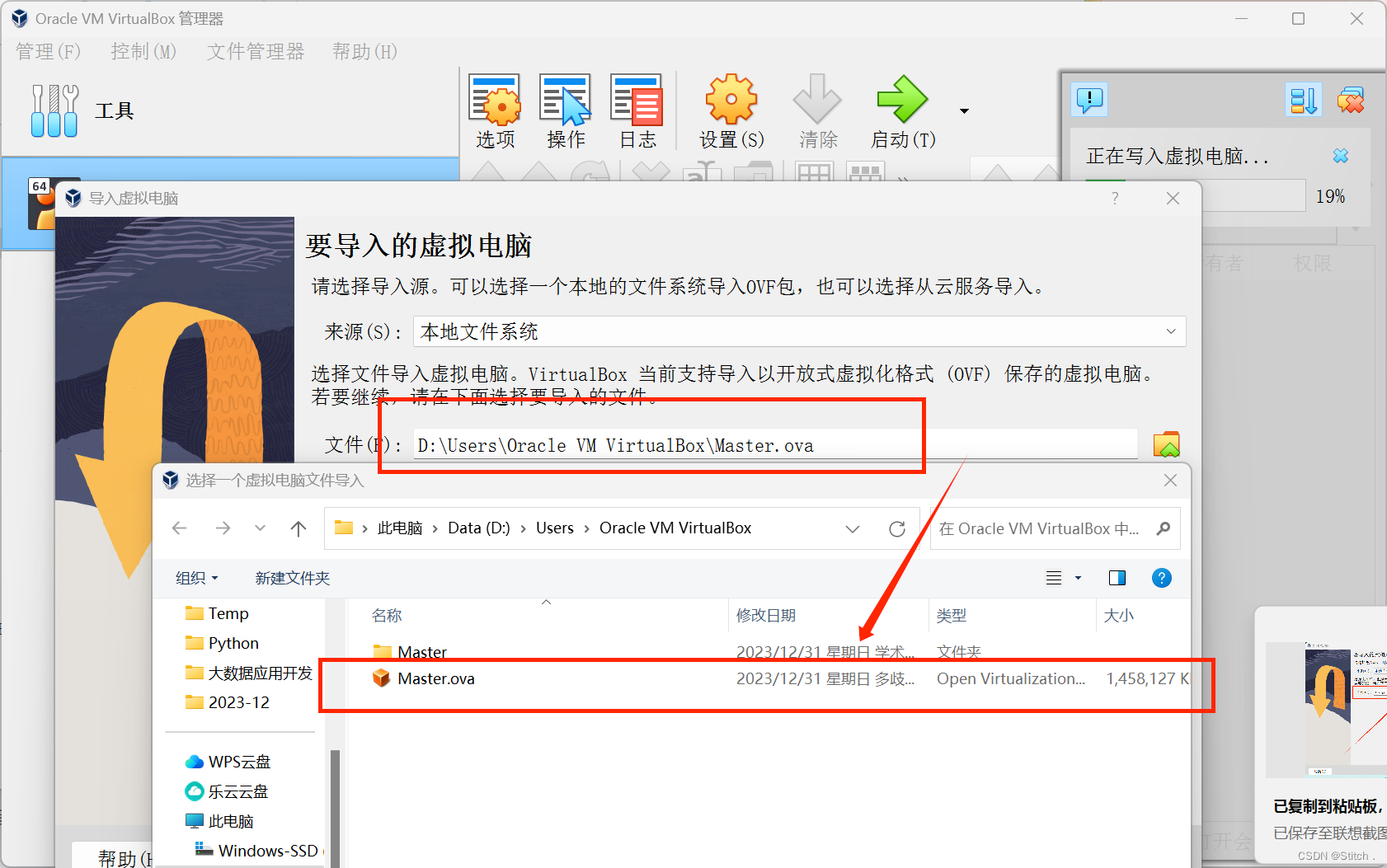Sort by the 类型 column header

(x=1013, y=615)
